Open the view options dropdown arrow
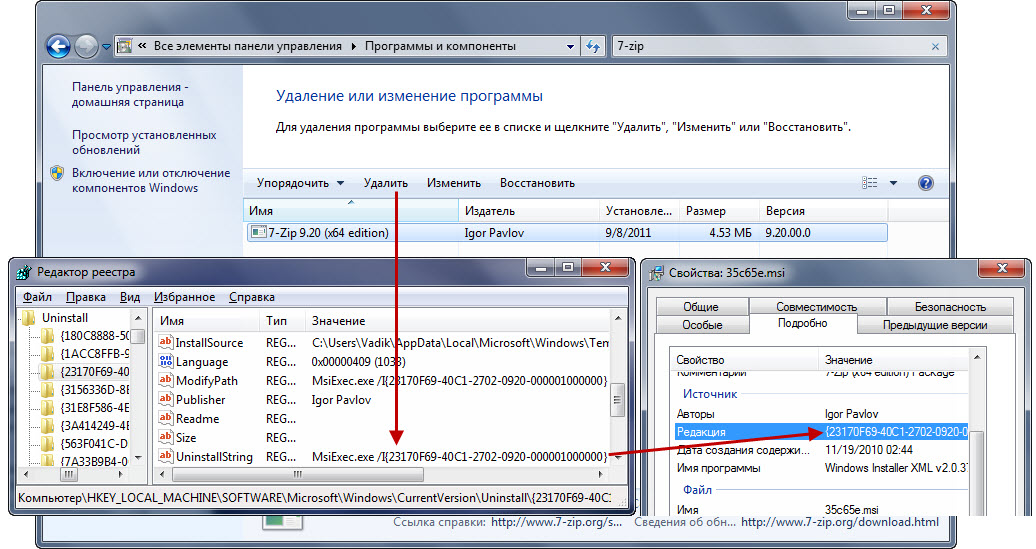This screenshot has width=1036, height=549. [x=893, y=183]
